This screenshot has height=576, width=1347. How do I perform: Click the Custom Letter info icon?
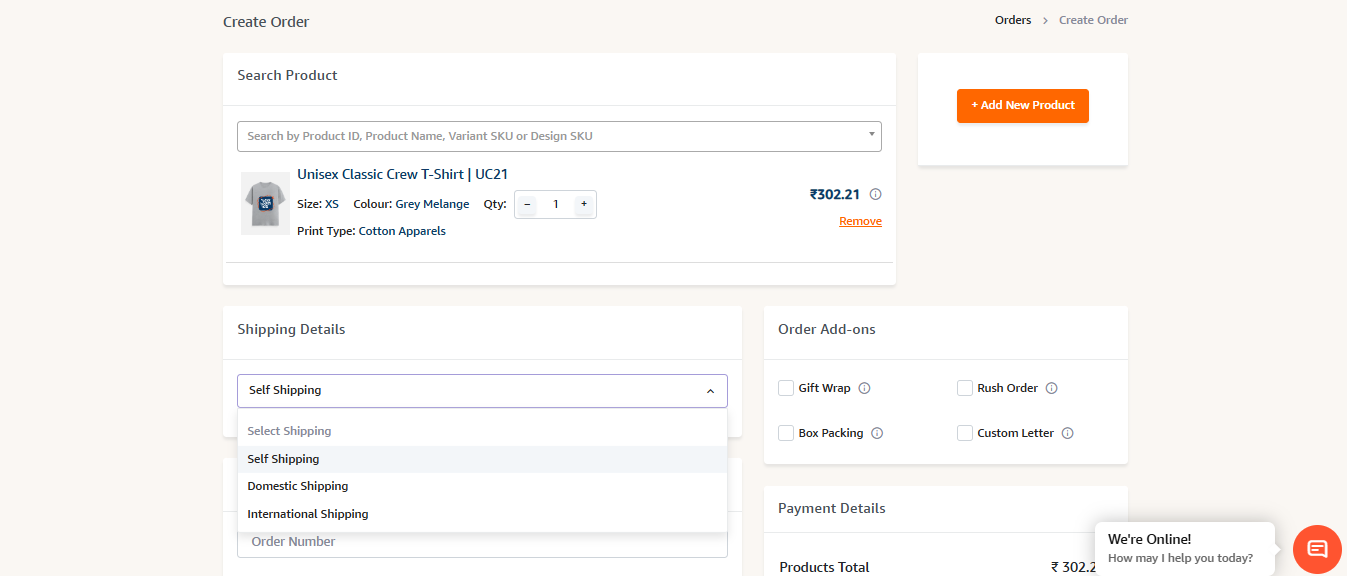(x=1067, y=433)
